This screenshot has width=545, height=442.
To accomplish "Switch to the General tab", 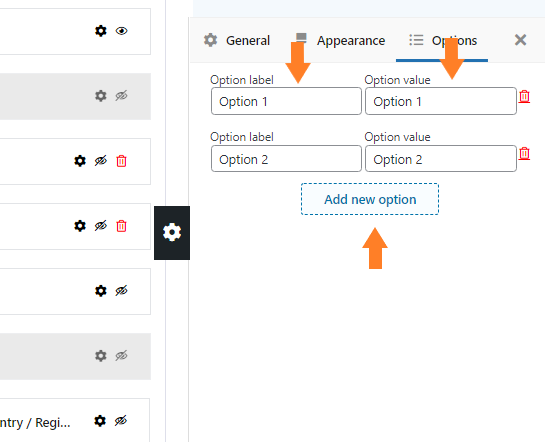I will click(237, 40).
